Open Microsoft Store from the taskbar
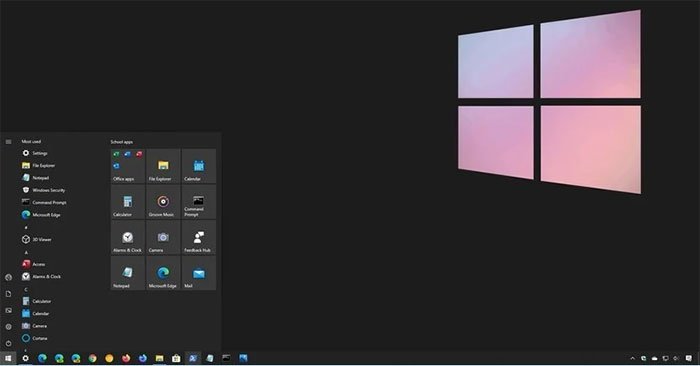The width and height of the screenshot is (700, 366). point(176,358)
